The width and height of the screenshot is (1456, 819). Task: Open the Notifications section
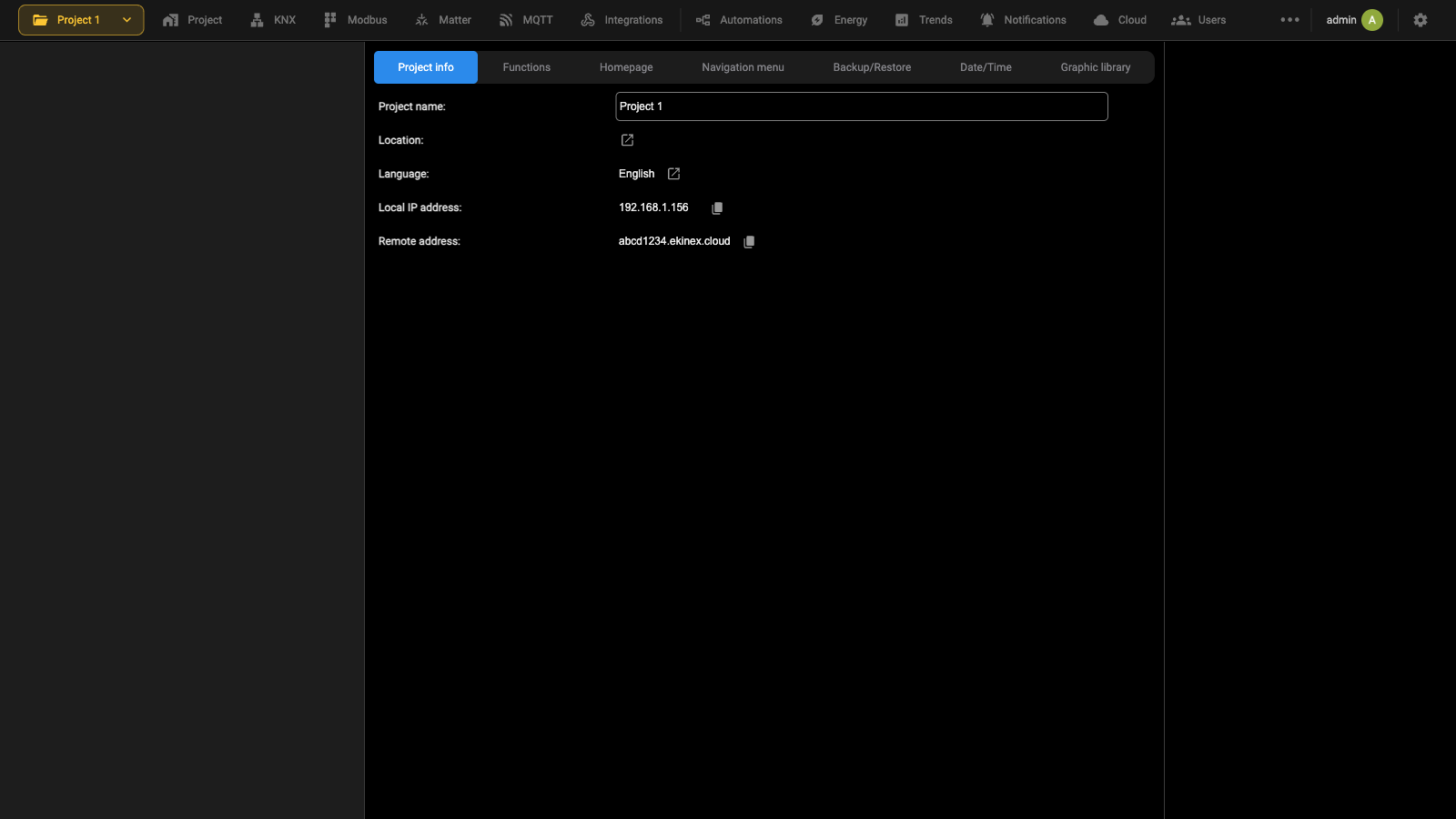pos(1023,20)
